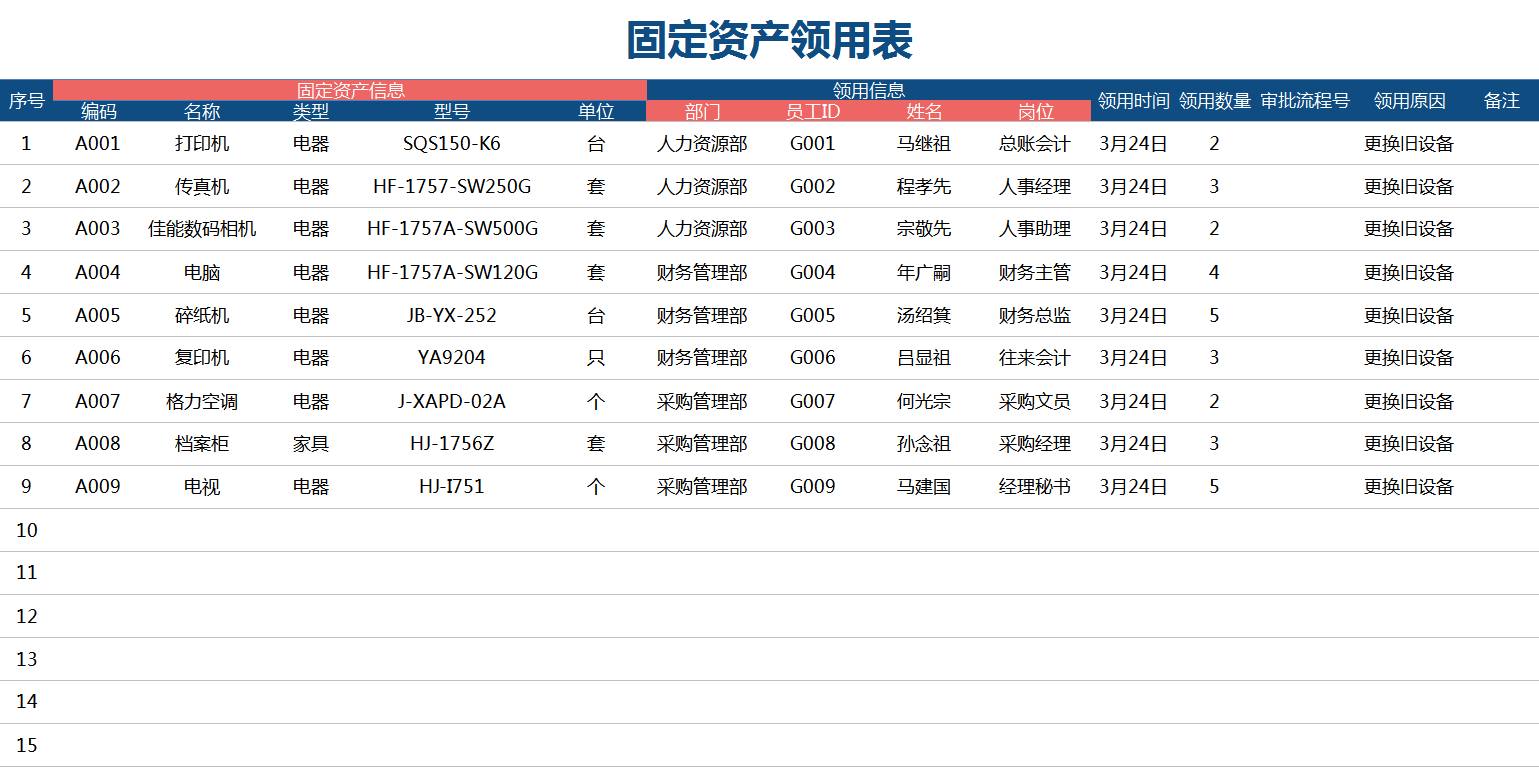Viewport: 1539px width, 767px height.
Task: Select the position 采购文员
Action: 1035,401
